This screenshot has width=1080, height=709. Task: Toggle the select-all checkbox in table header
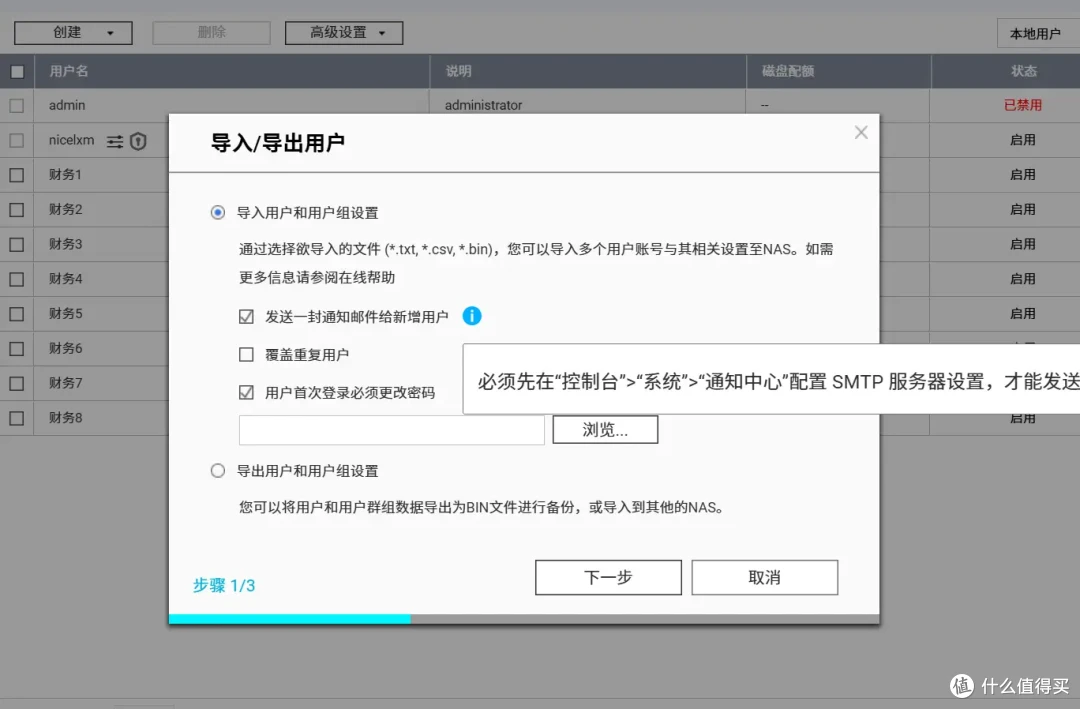[x=17, y=72]
